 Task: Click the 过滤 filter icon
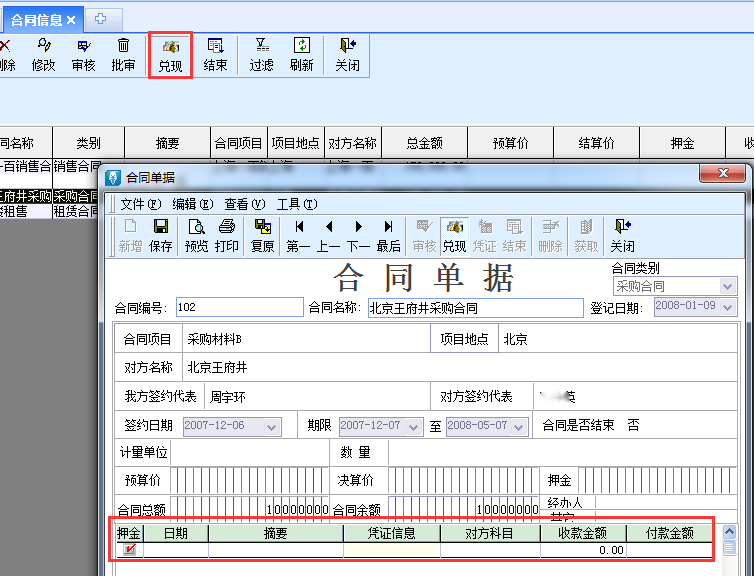[261, 54]
